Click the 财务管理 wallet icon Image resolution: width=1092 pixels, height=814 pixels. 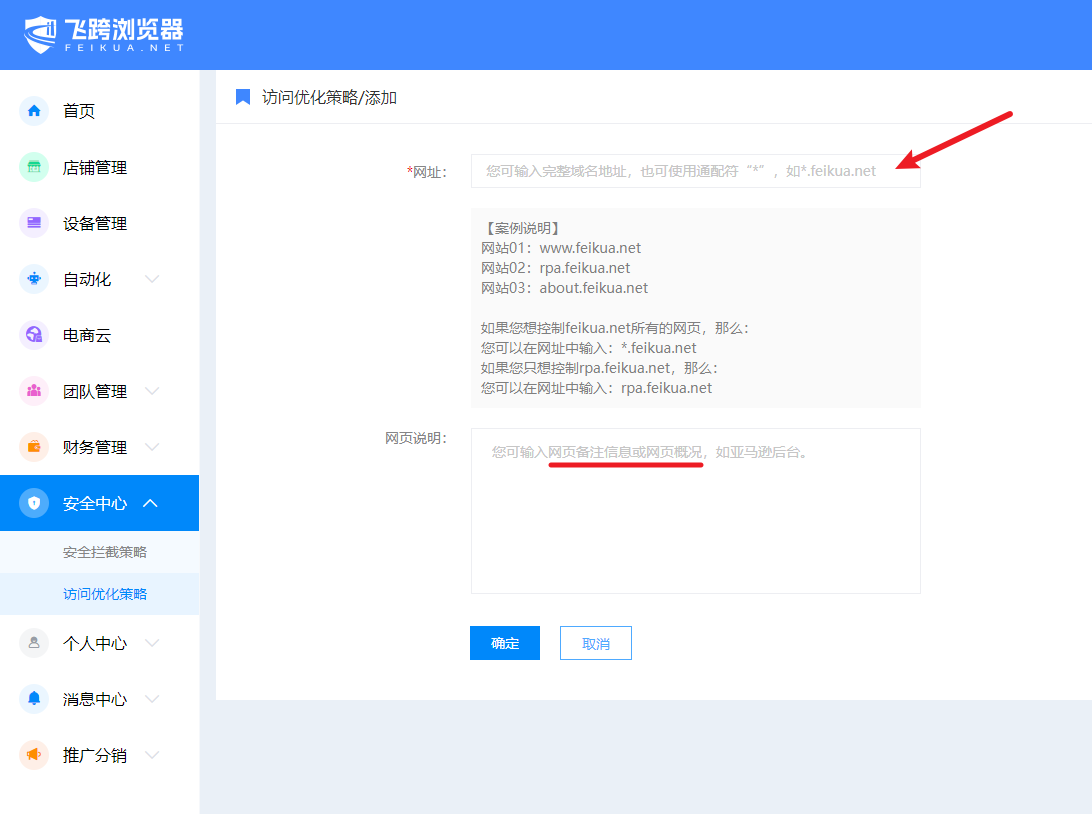pyautogui.click(x=34, y=447)
